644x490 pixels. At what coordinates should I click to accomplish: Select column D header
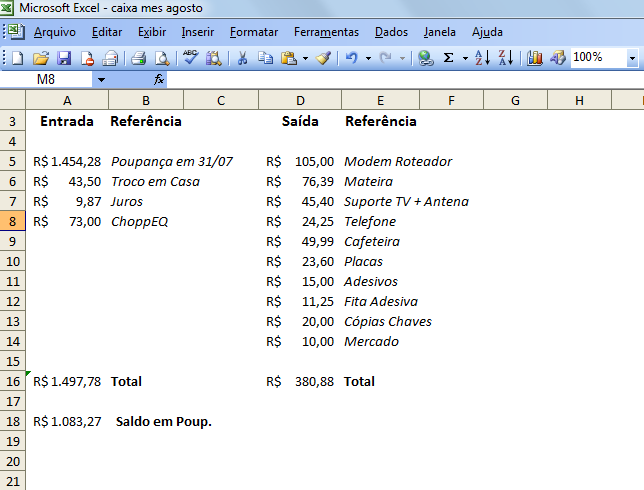(x=300, y=100)
